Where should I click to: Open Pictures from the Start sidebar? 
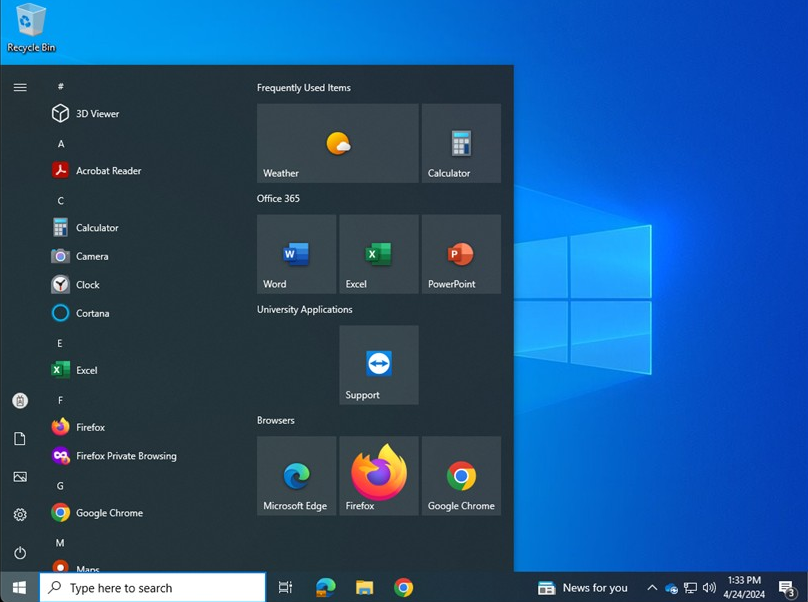[x=20, y=477]
